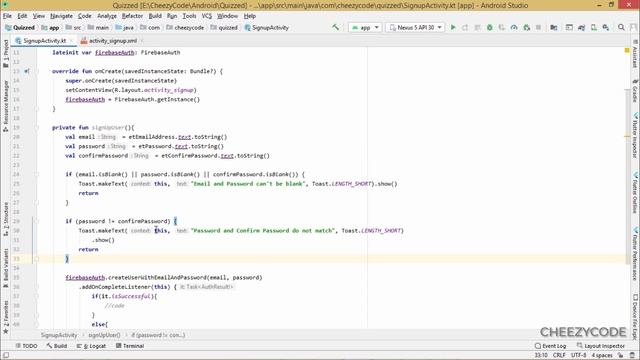Open the Gradle side panel
The image size is (640, 360).
pyautogui.click(x=635, y=91)
